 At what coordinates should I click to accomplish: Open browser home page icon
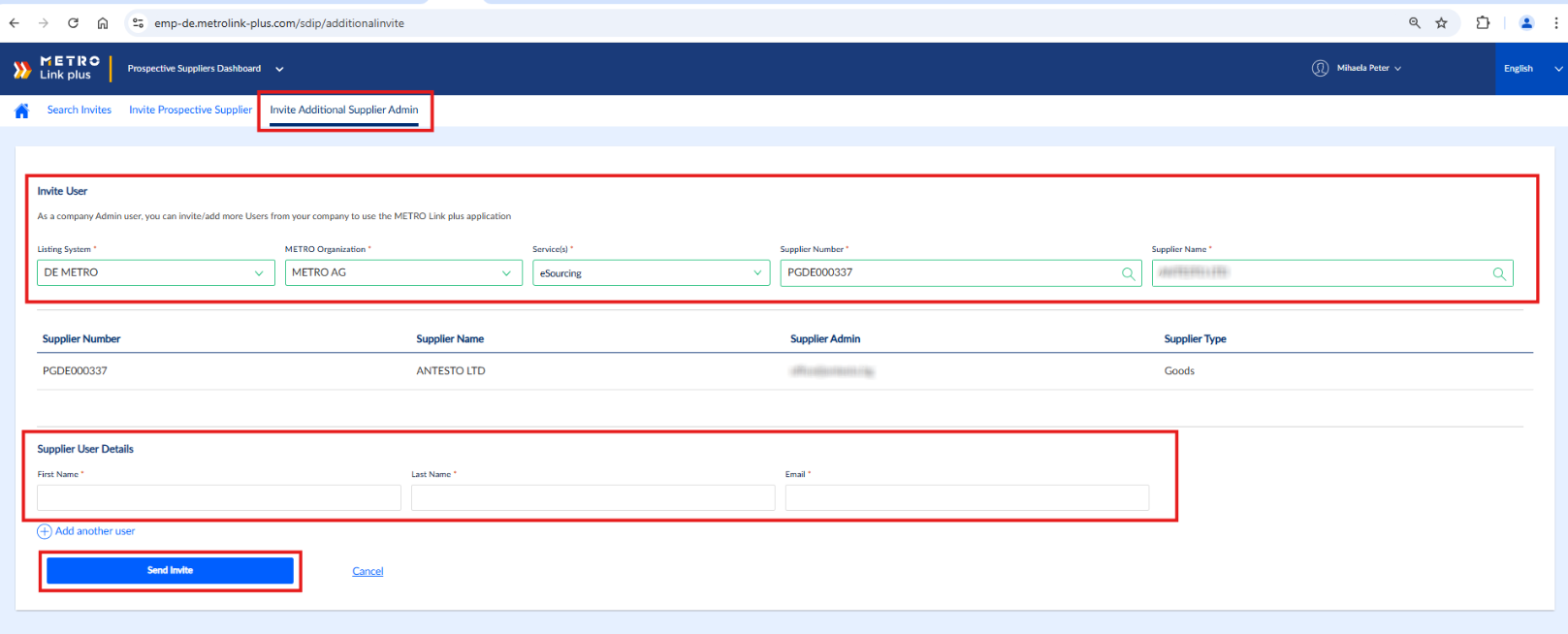click(103, 23)
